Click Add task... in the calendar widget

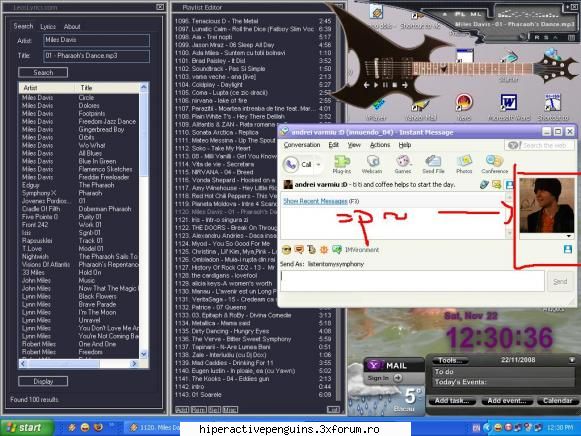pyautogui.click(x=452, y=400)
